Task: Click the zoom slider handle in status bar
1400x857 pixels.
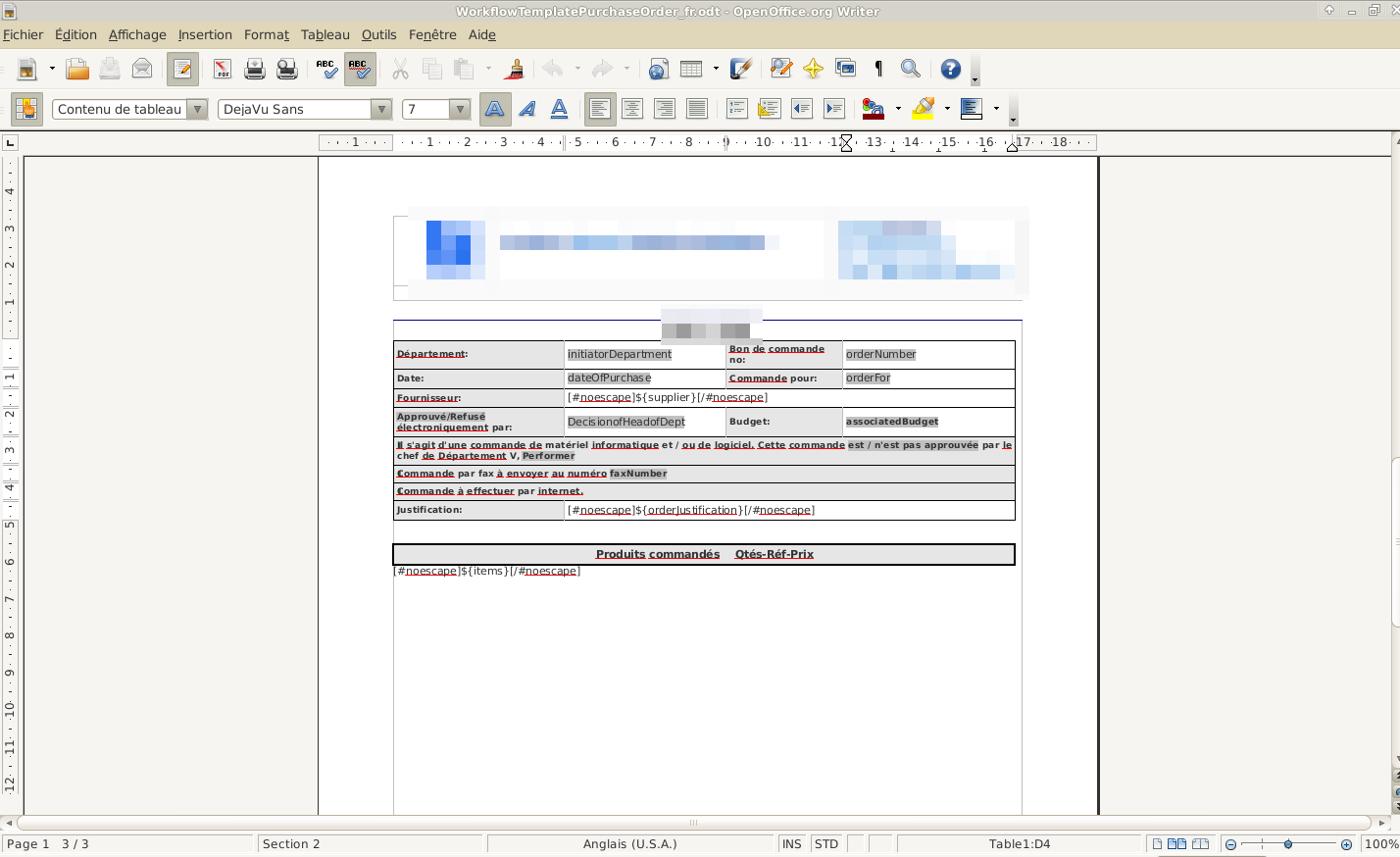Action: [x=1288, y=843]
